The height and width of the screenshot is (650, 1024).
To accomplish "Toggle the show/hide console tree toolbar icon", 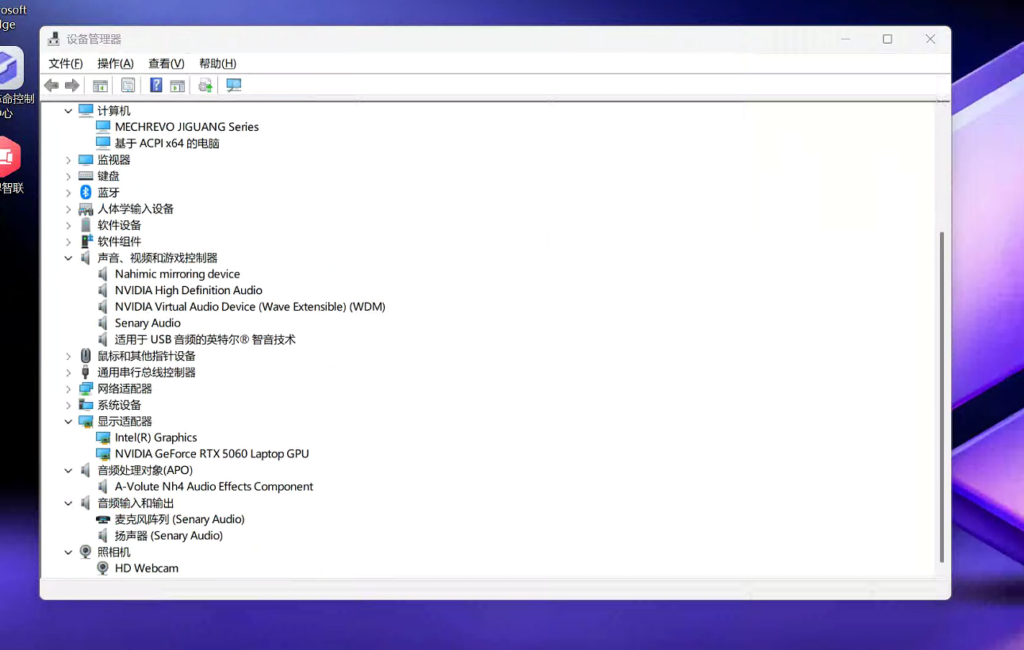I will [x=100, y=86].
